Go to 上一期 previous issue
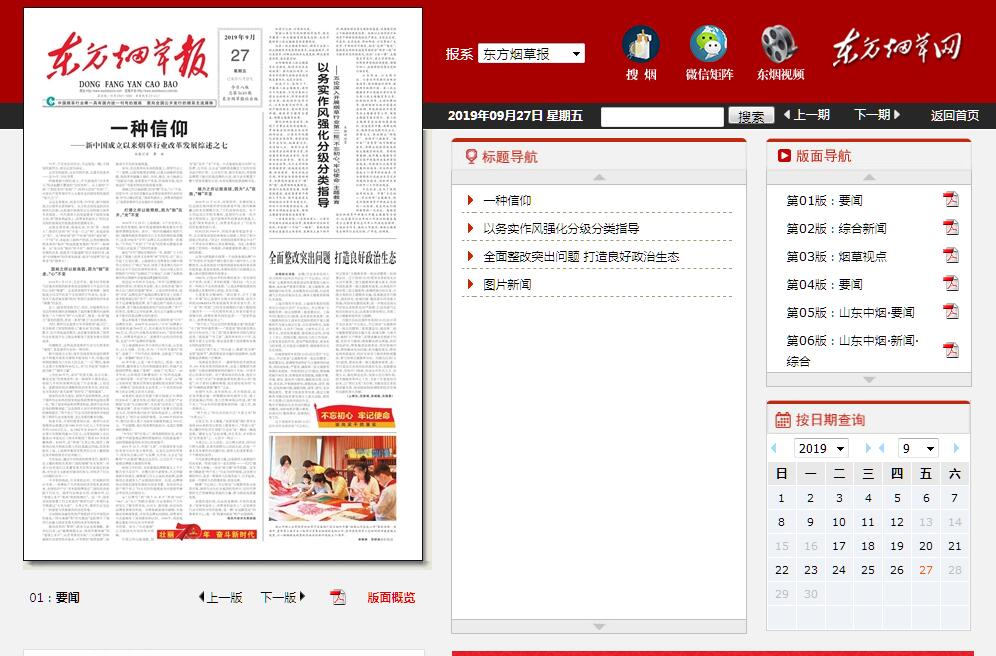Screen dimensions: 996x656 807,115
